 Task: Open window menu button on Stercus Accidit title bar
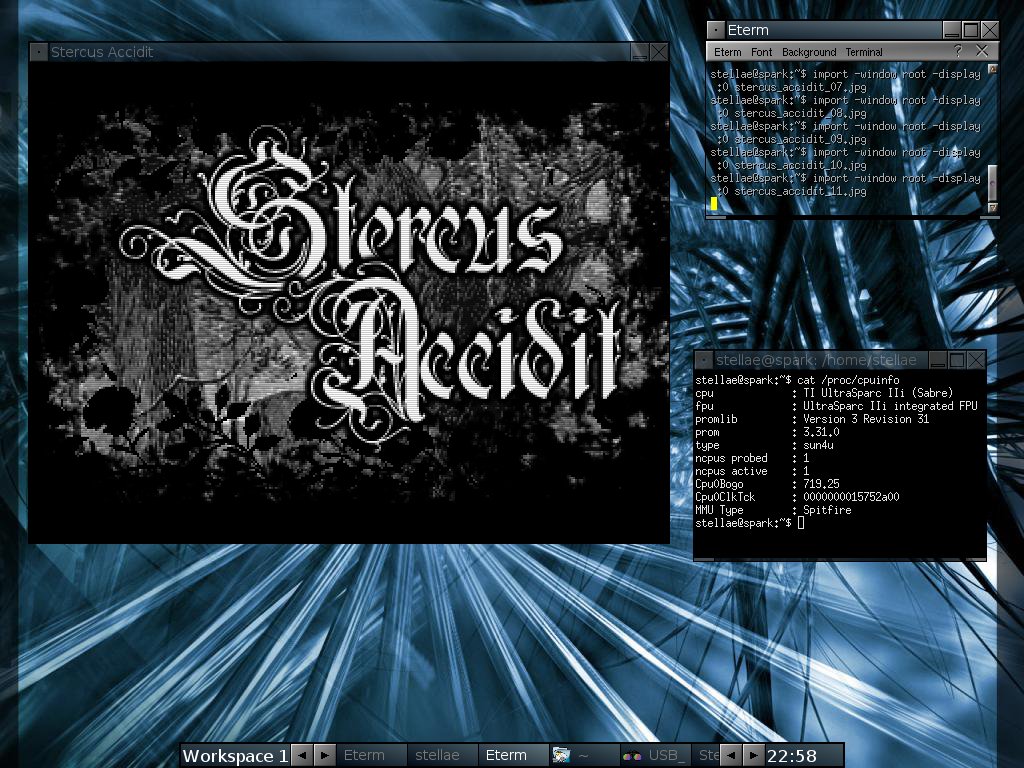[x=39, y=52]
